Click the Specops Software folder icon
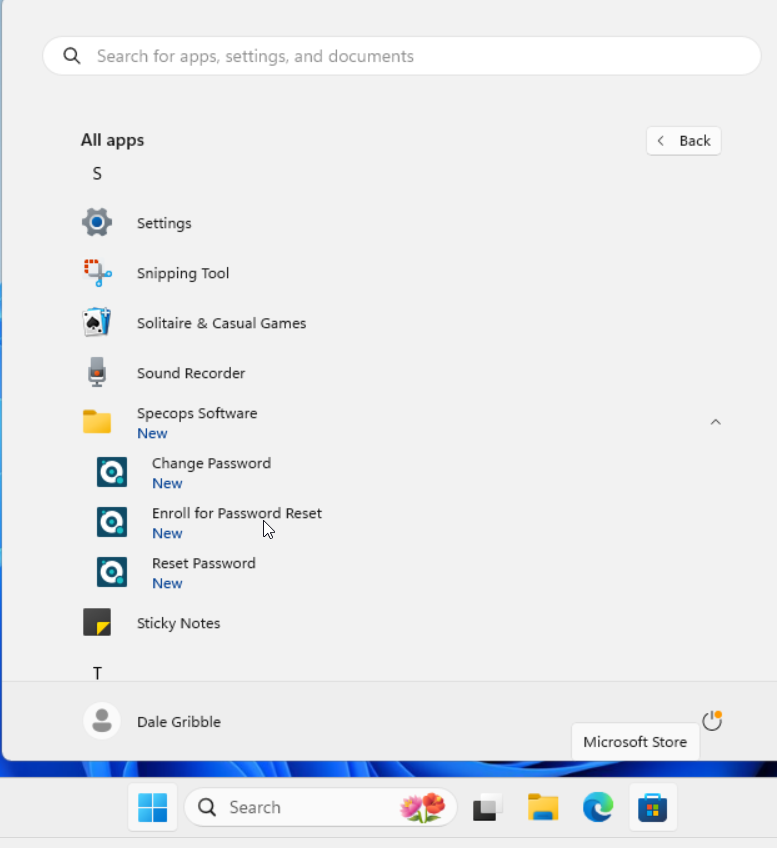The image size is (777, 848). pos(97,422)
